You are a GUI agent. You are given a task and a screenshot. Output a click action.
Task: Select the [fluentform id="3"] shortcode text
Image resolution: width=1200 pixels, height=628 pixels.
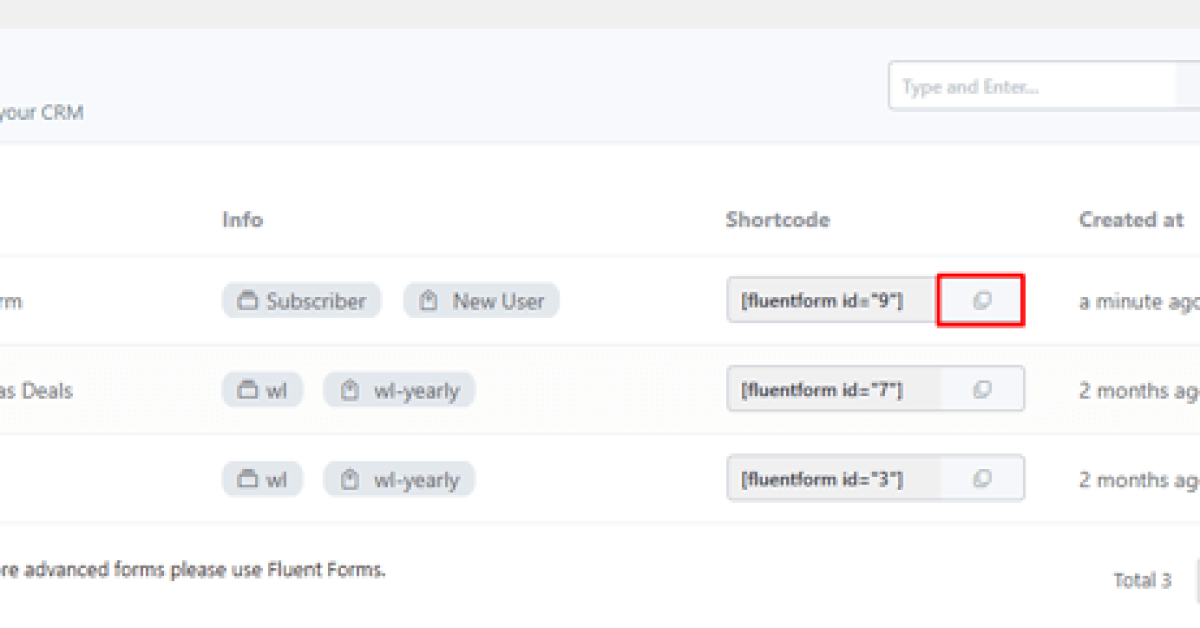point(822,478)
